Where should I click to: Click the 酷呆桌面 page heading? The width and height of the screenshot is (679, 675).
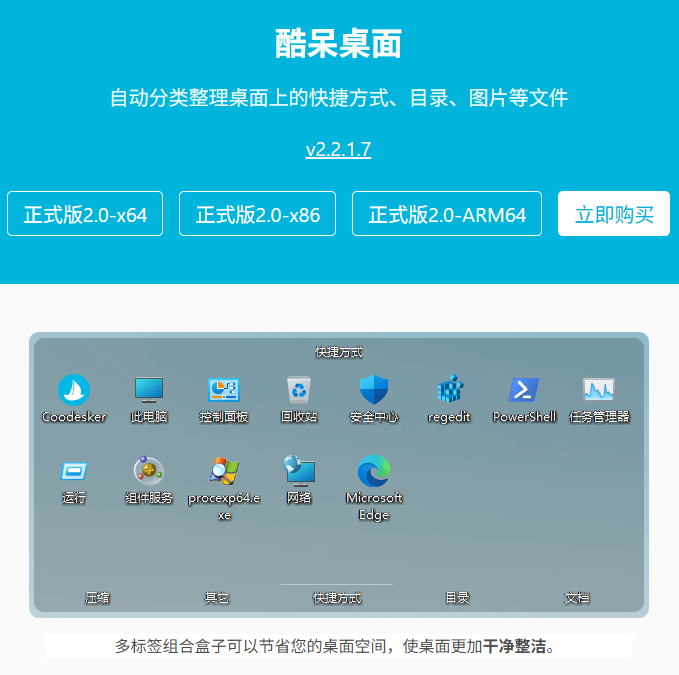(x=338, y=44)
